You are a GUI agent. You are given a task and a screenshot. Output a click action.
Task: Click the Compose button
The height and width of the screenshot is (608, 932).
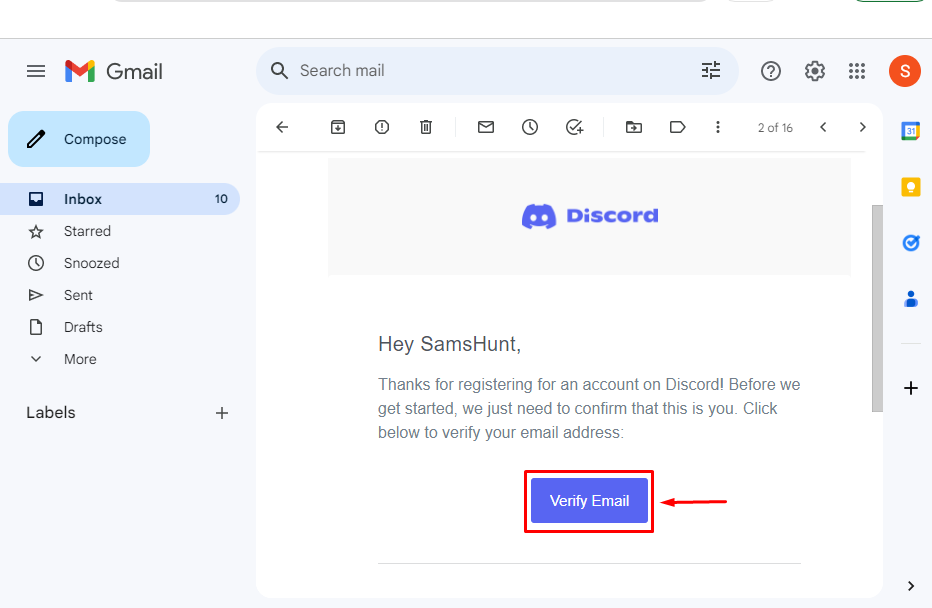[x=79, y=139]
